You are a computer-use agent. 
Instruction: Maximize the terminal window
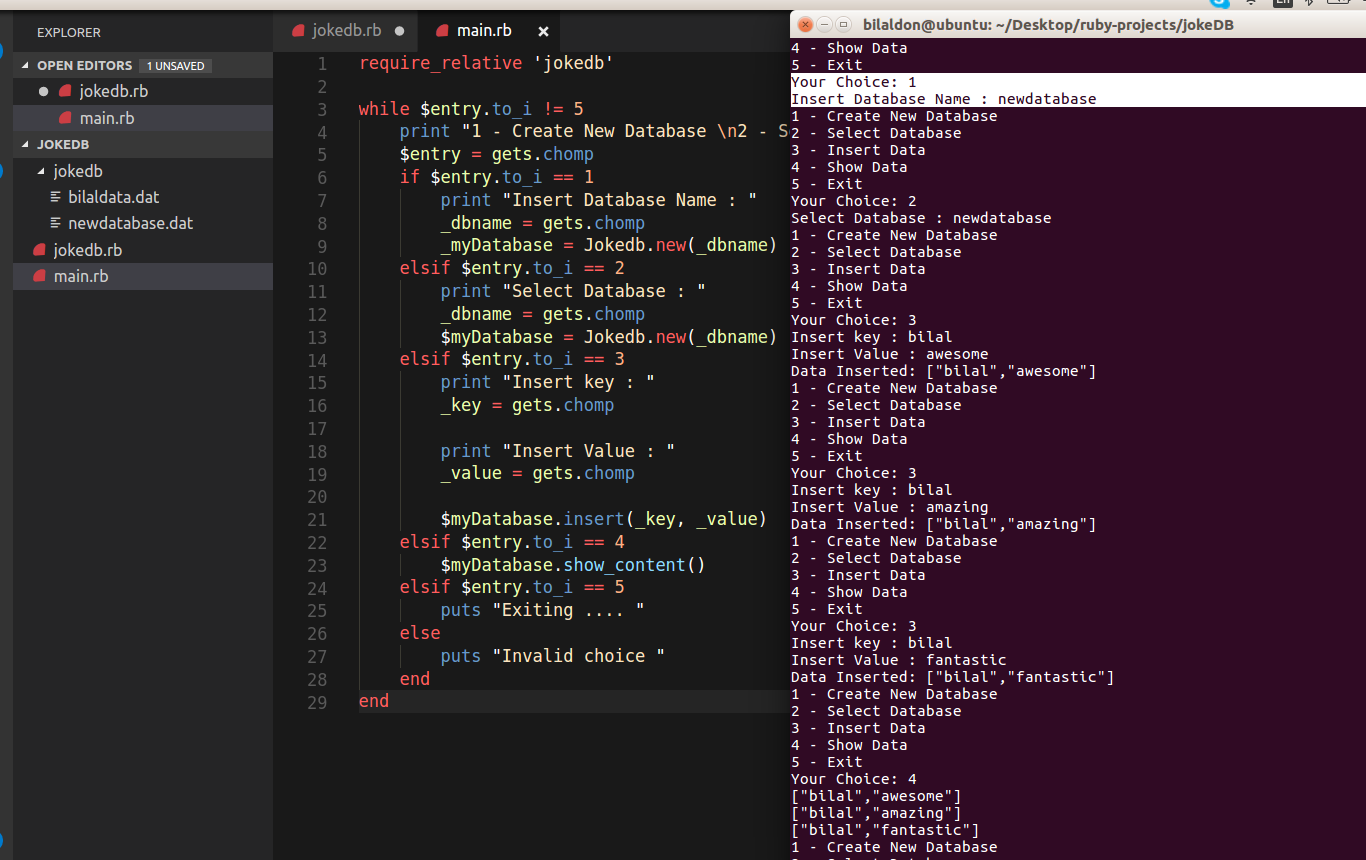point(844,24)
